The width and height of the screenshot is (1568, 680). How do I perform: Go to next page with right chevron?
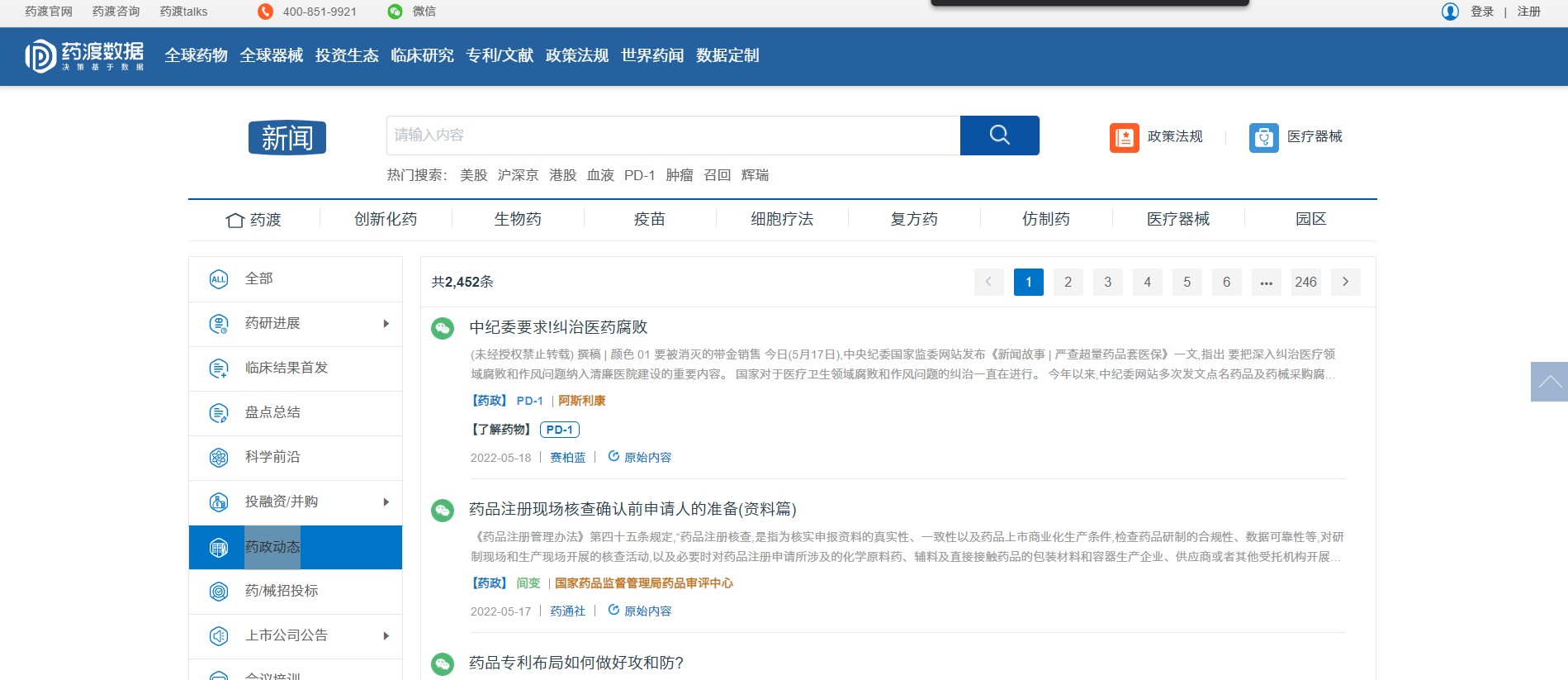[x=1346, y=282]
